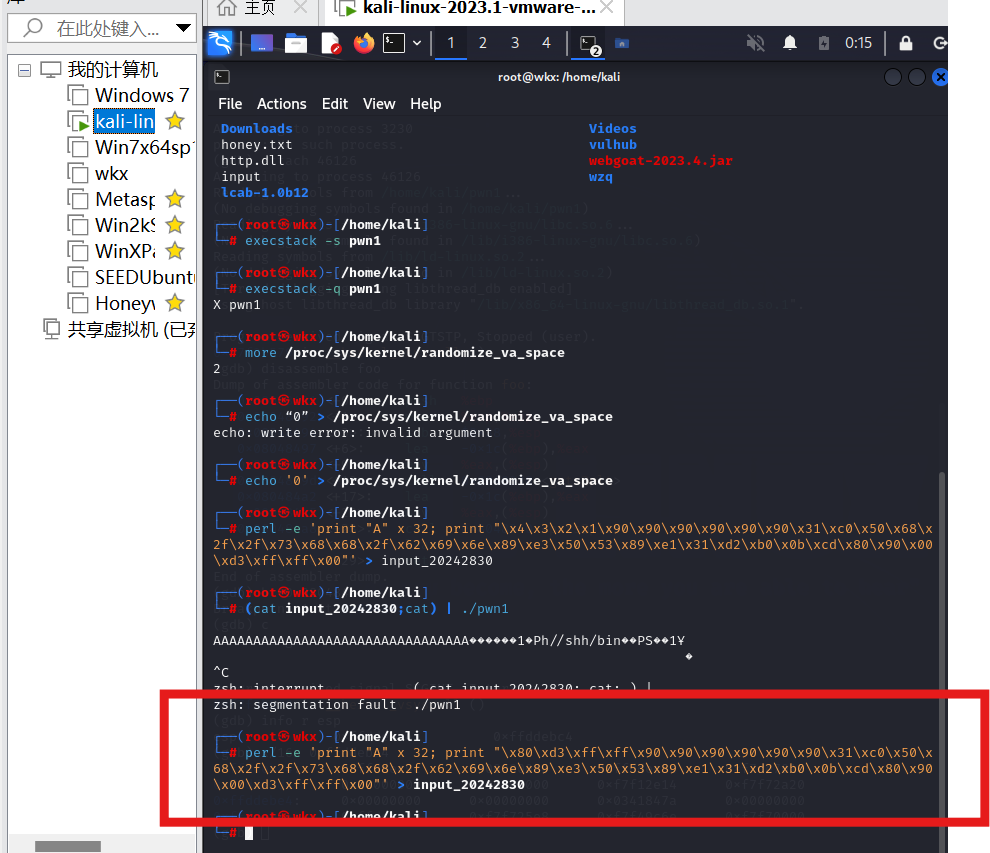990x853 pixels.
Task: Maximize the terminal with second round button
Action: [917, 77]
